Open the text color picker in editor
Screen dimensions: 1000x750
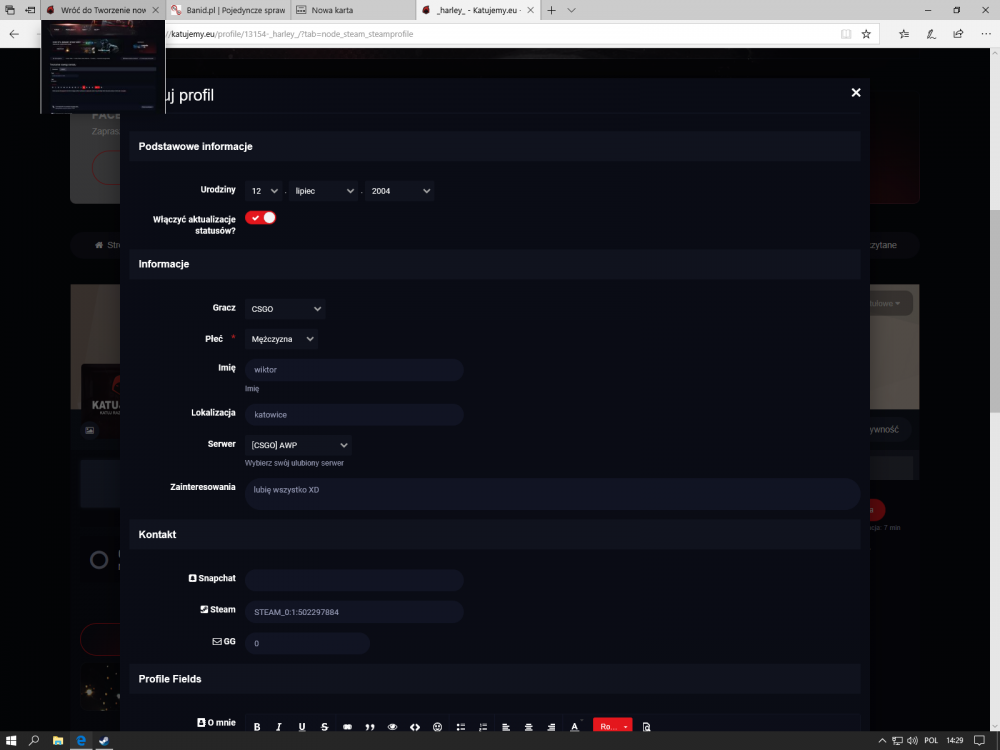(x=575, y=726)
